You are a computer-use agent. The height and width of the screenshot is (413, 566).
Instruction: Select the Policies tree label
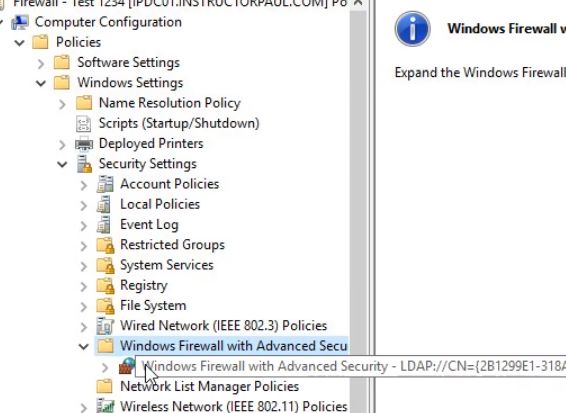(x=78, y=42)
